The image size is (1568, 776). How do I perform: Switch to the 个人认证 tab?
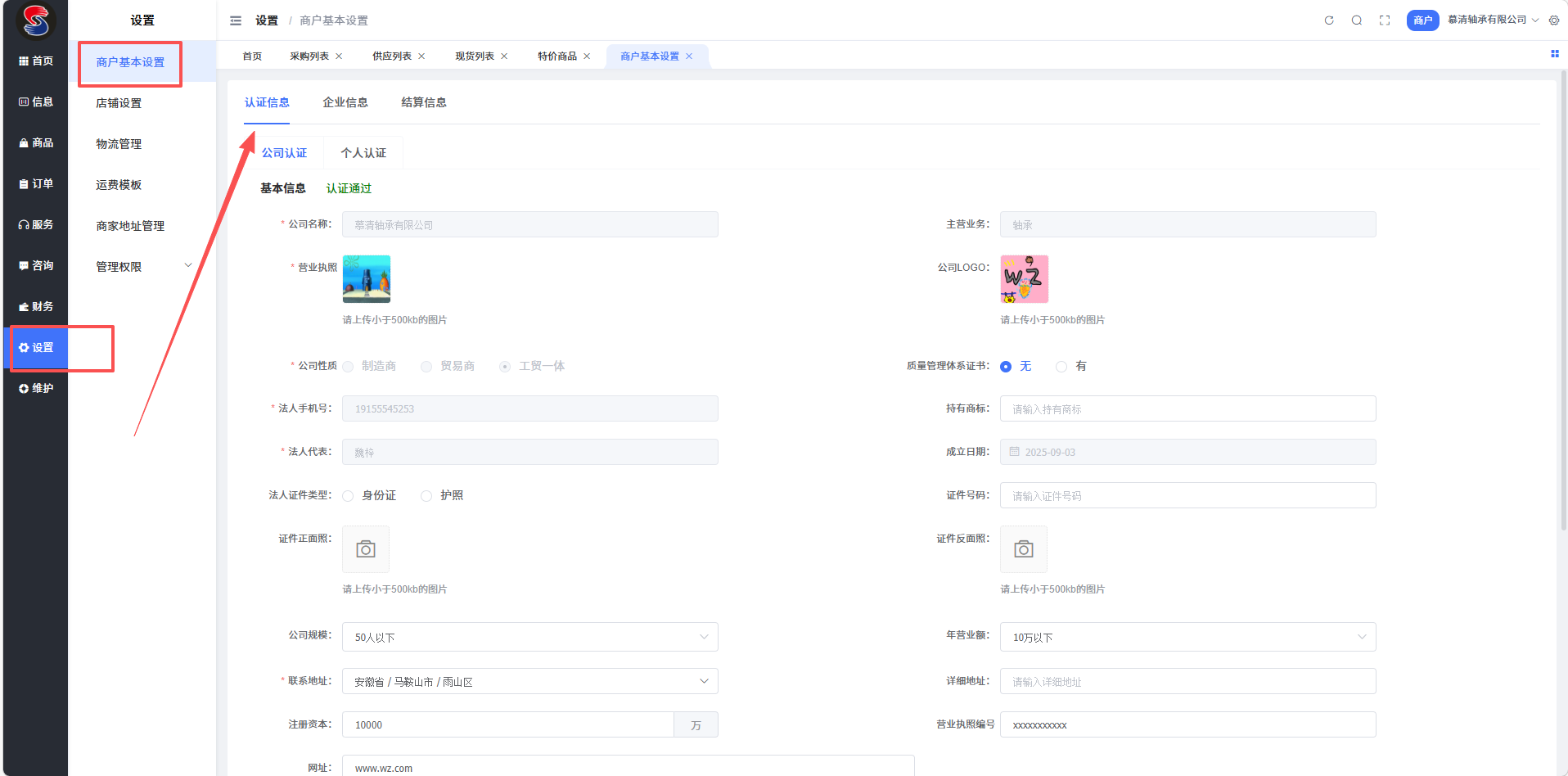click(x=363, y=153)
